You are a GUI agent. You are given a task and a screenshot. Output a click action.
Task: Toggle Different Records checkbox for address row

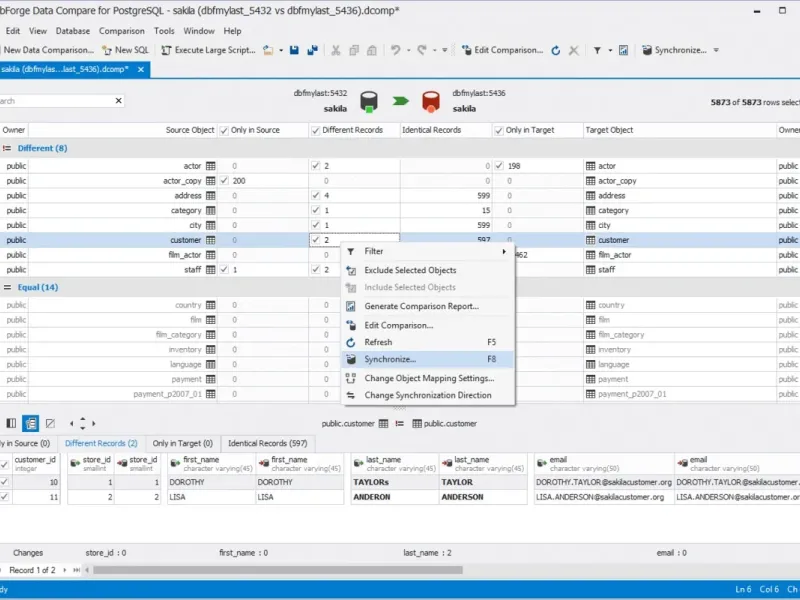click(x=315, y=195)
